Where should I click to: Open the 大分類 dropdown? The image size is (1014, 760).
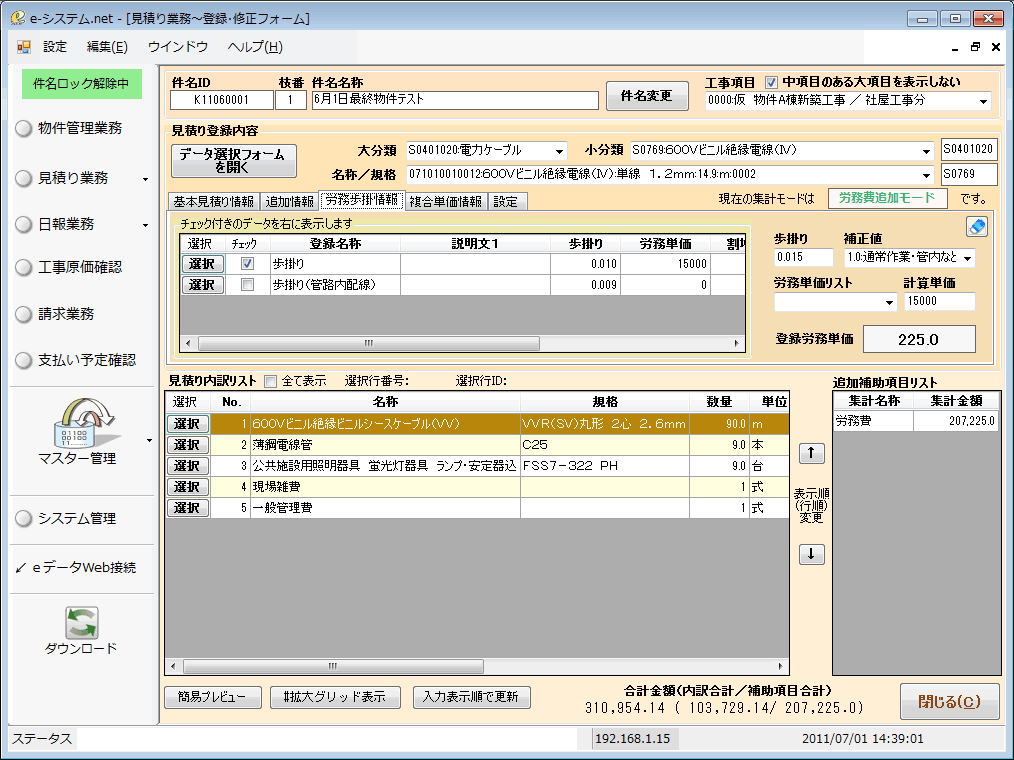tap(559, 151)
